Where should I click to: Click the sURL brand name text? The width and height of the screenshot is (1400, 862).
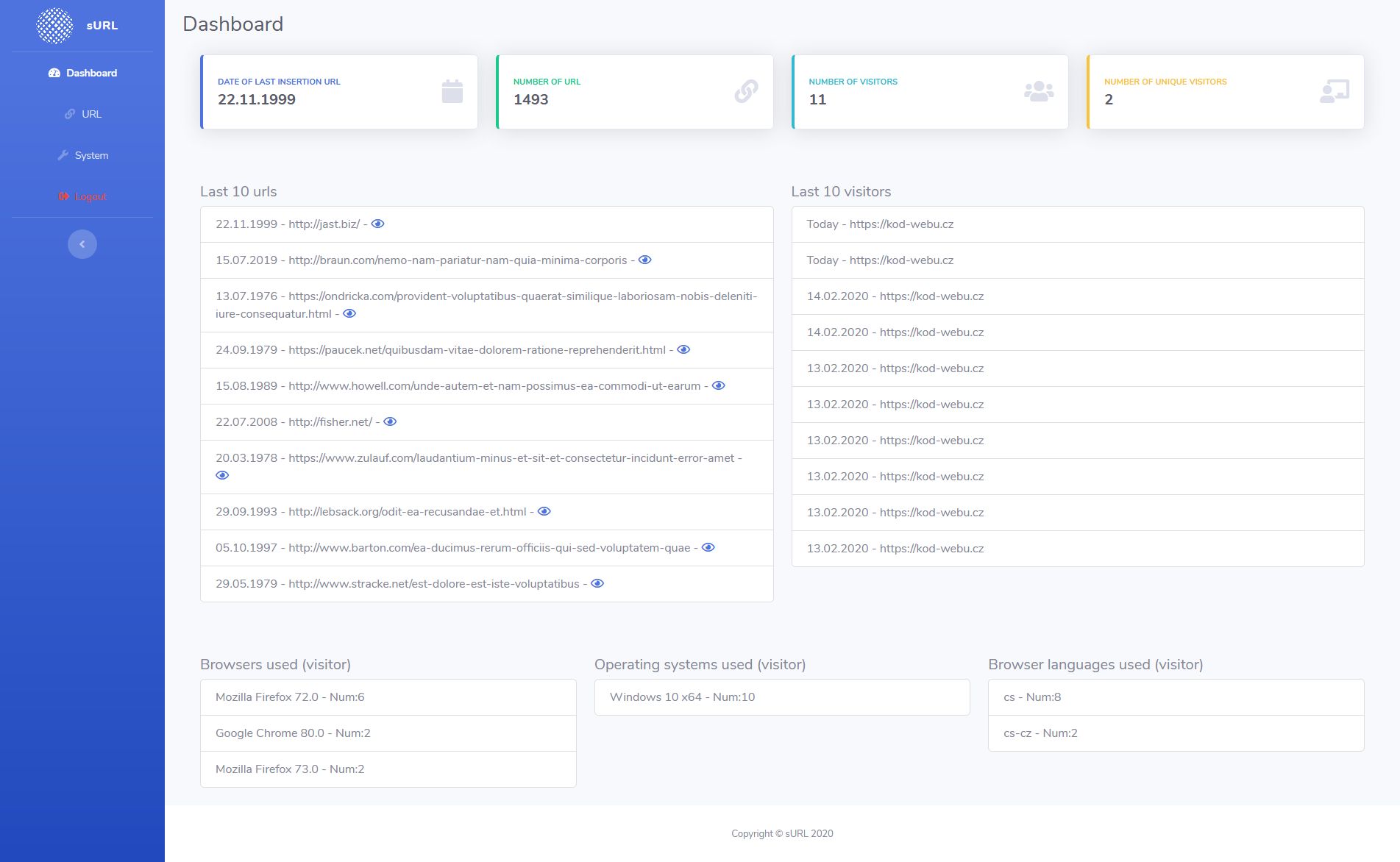[x=102, y=26]
